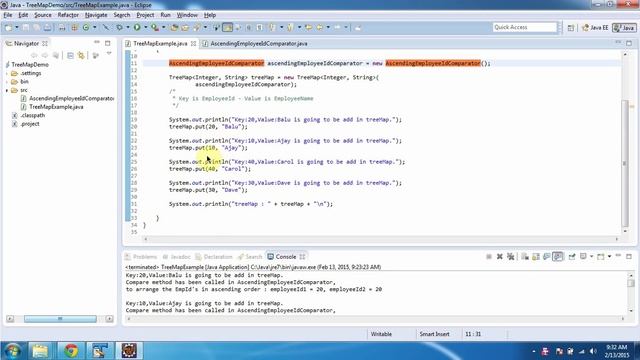Click the Print toolbar icon
Image resolution: width=640 pixels, height=360 pixels.
pyautogui.click(x=48, y=27)
